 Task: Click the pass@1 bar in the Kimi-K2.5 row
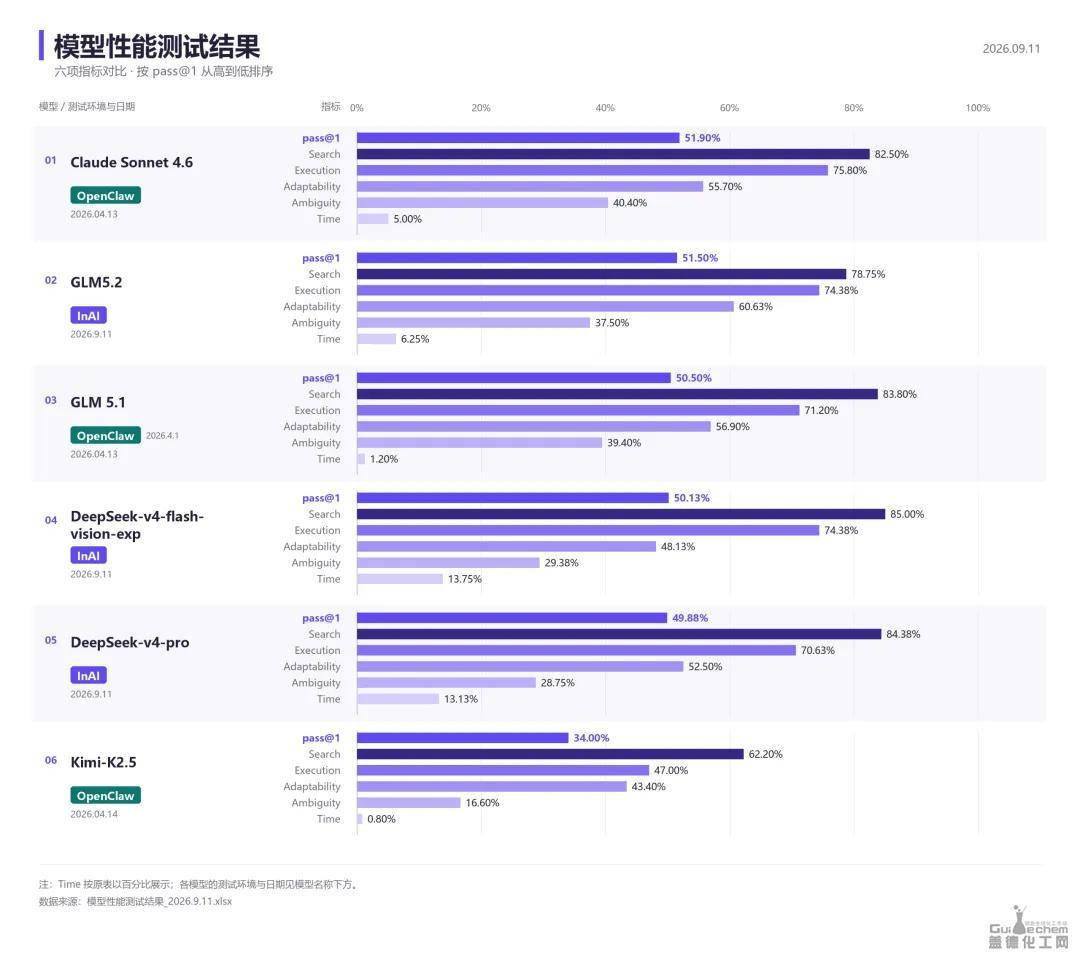[462, 738]
